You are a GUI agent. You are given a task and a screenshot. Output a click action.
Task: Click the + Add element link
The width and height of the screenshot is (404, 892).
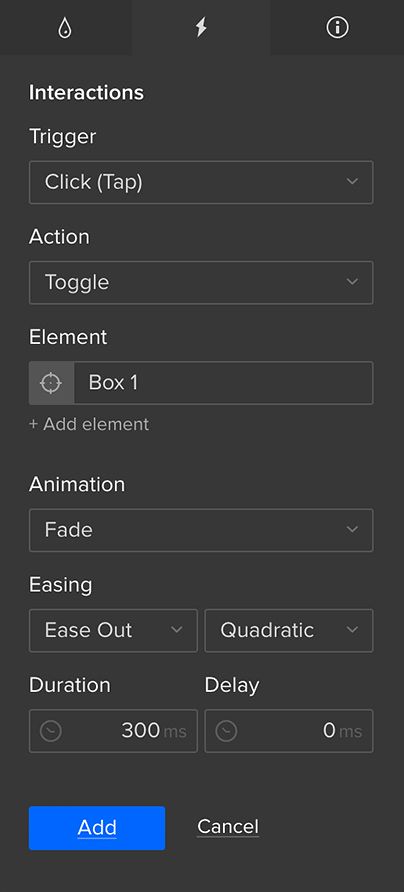[89, 424]
